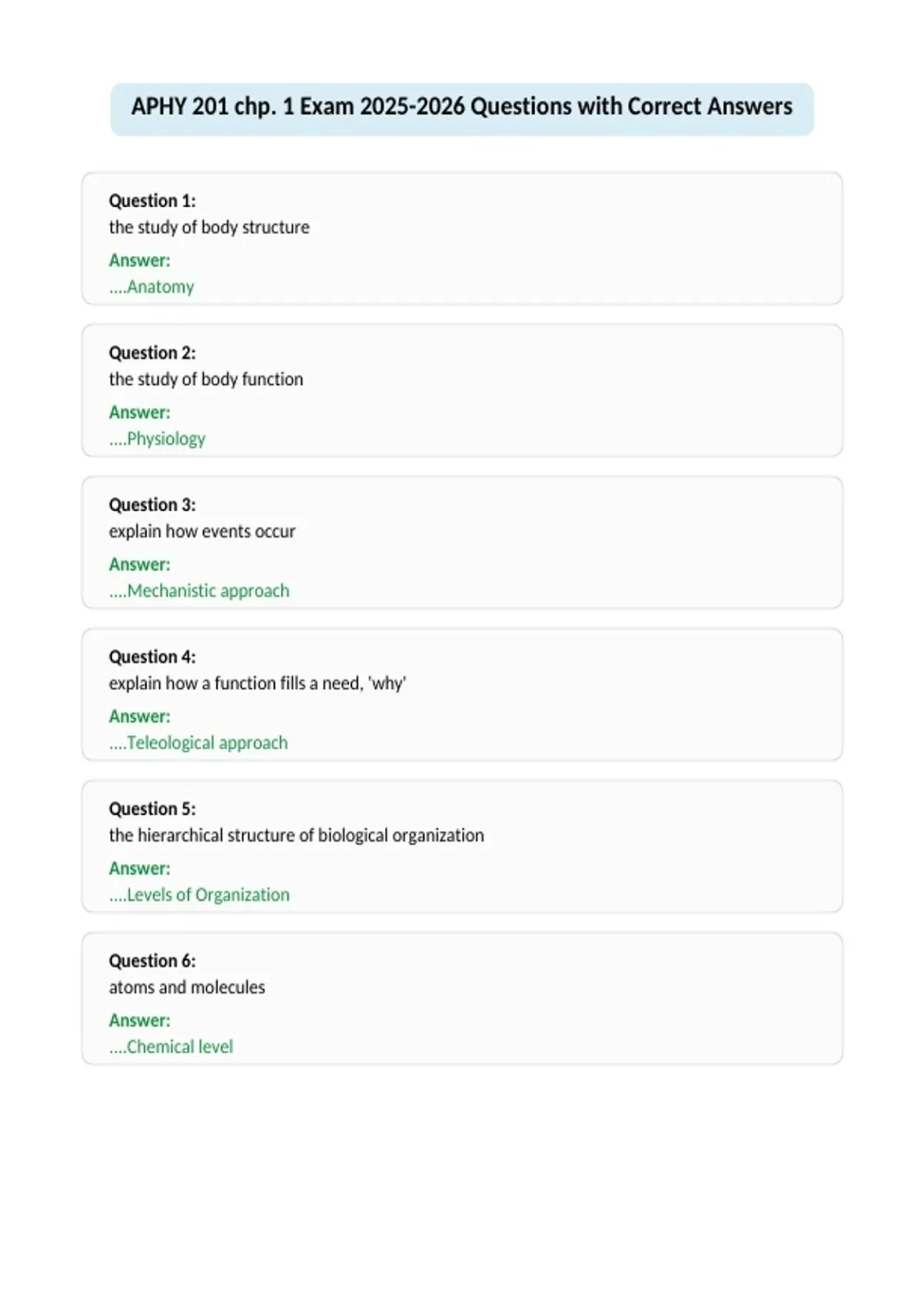Select the Question 4 heading
This screenshot has height=1309, width=924.
tap(152, 657)
